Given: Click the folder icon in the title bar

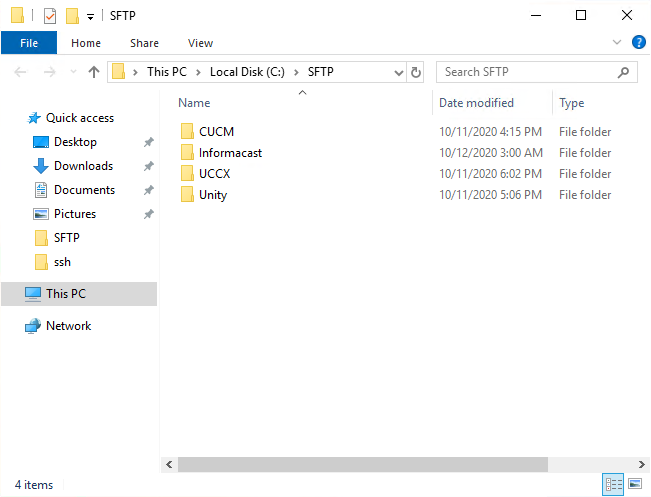Looking at the screenshot, I should click(17, 15).
